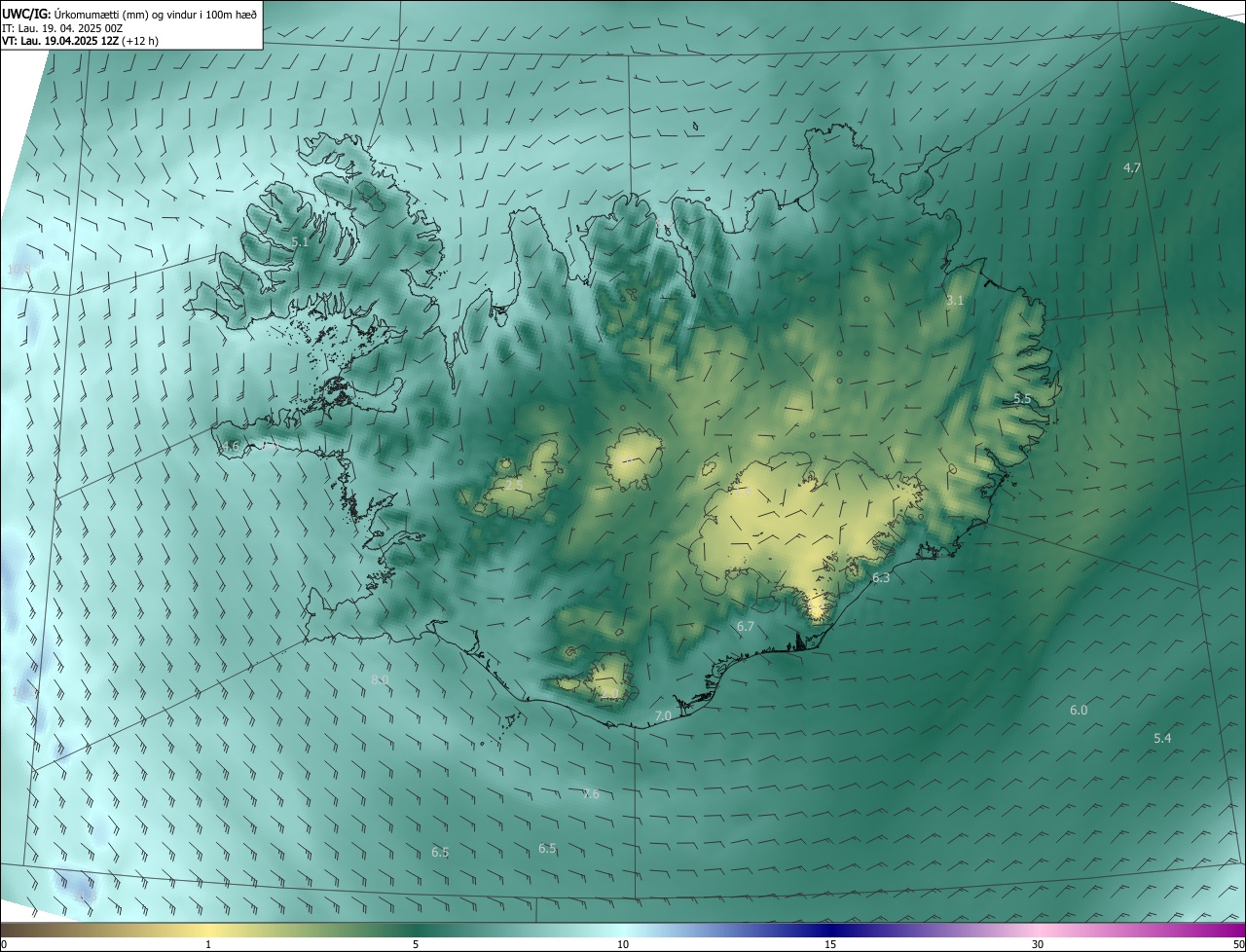Click the '3.1' precipitation value

click(955, 301)
